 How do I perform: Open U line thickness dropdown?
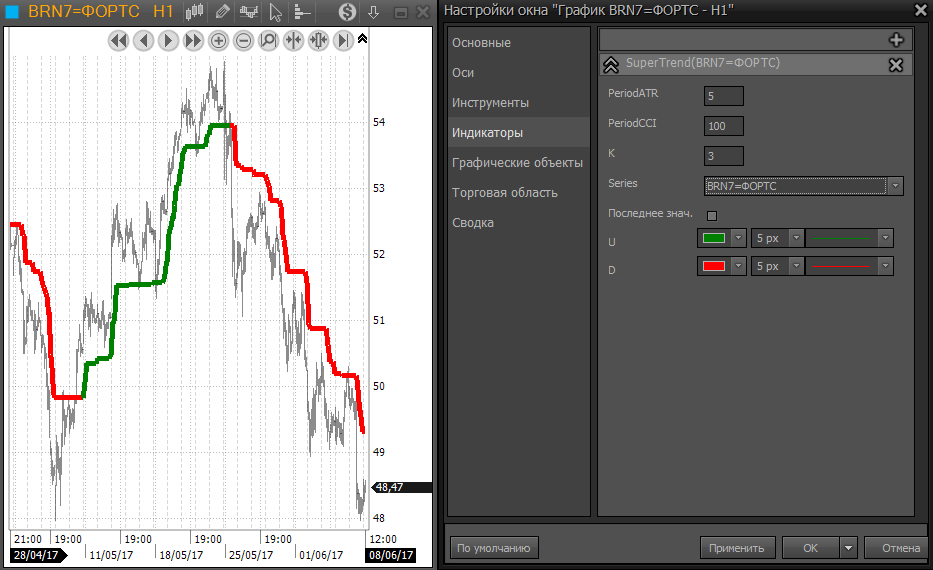[x=796, y=238]
